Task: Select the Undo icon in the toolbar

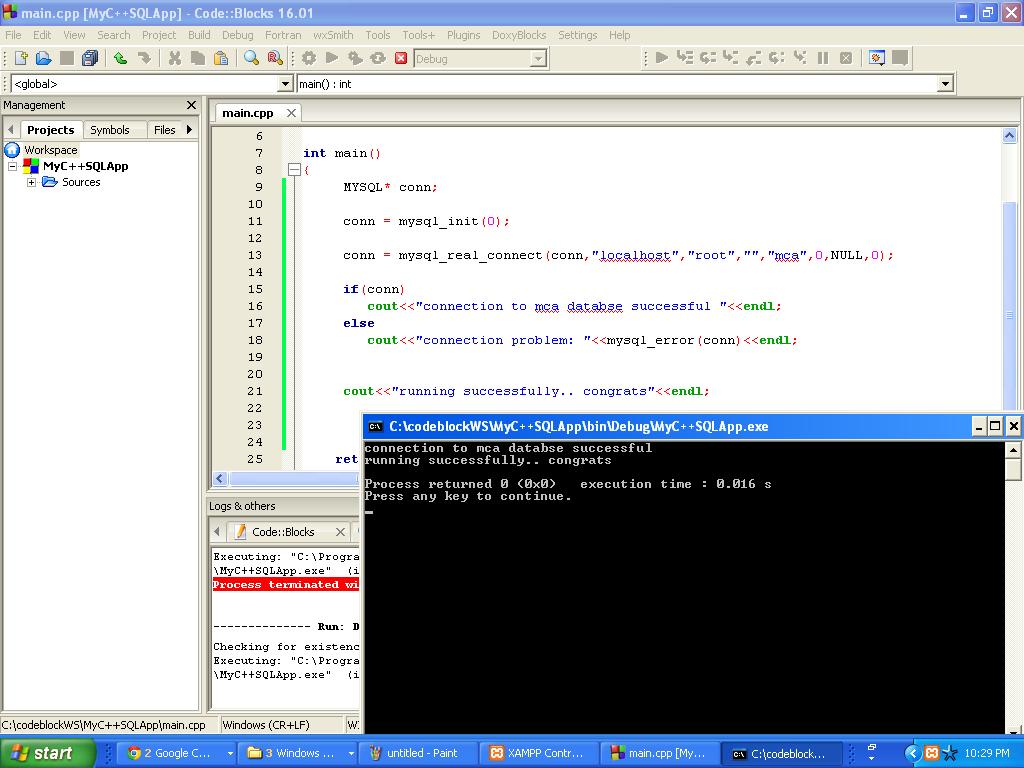Action: 119,58
